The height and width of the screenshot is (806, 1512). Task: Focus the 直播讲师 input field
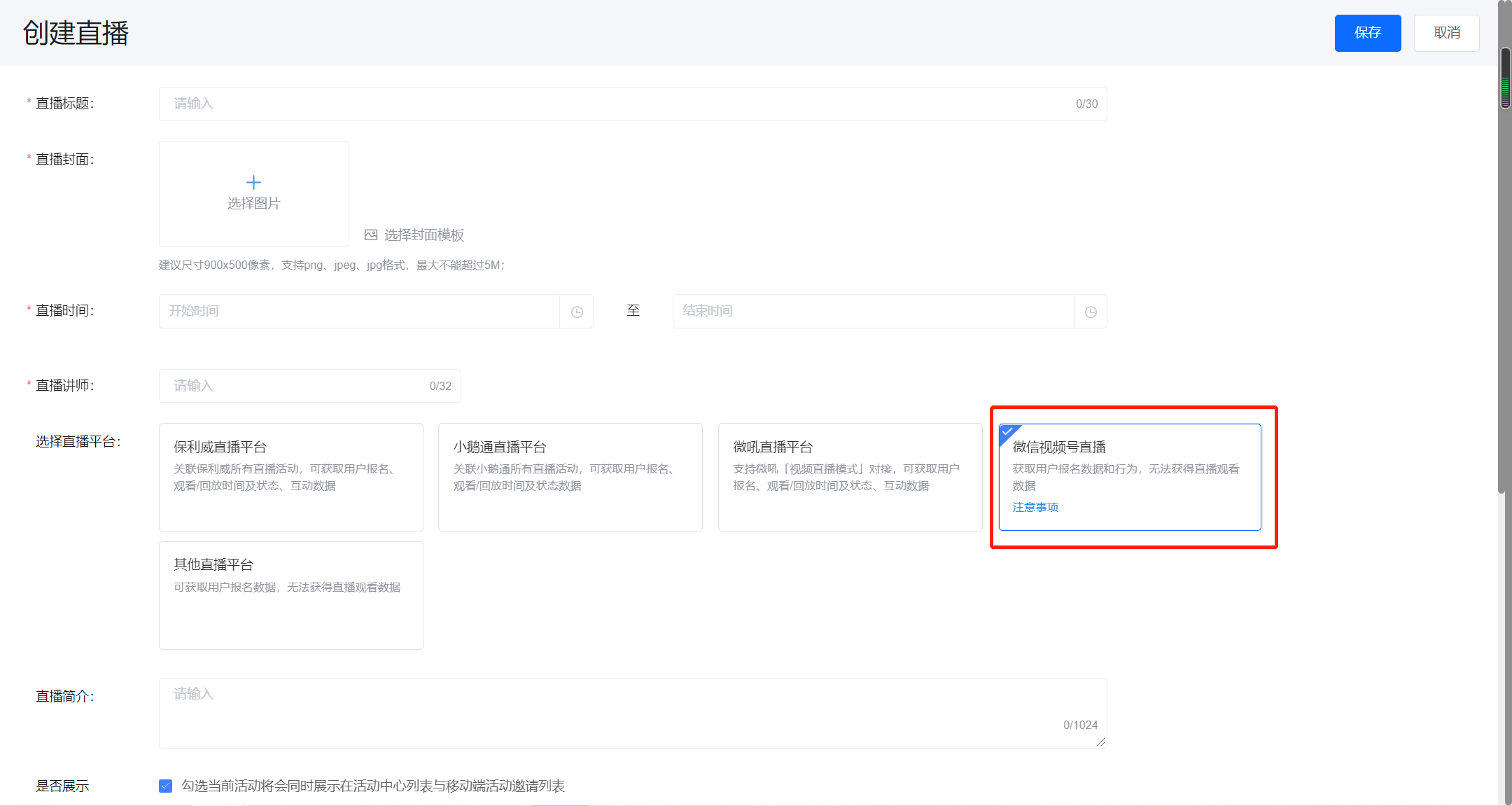click(x=309, y=386)
